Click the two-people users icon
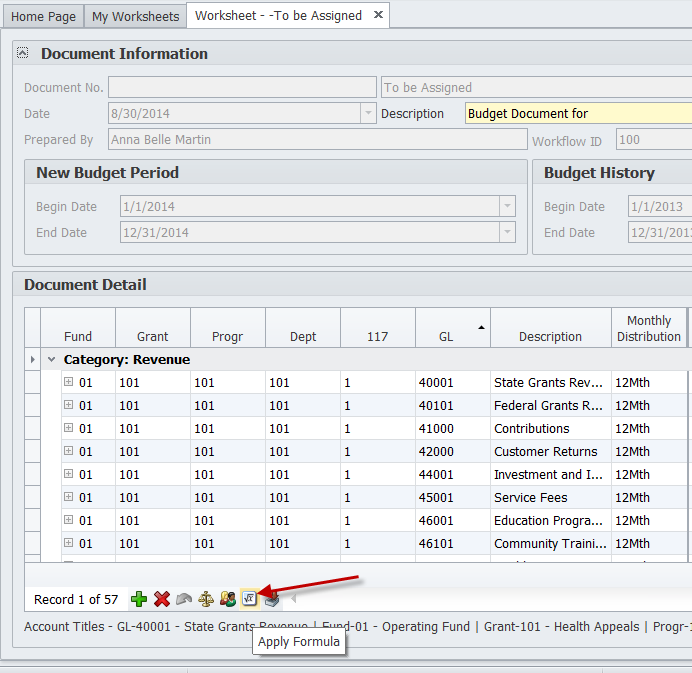The image size is (692, 673). (x=228, y=599)
